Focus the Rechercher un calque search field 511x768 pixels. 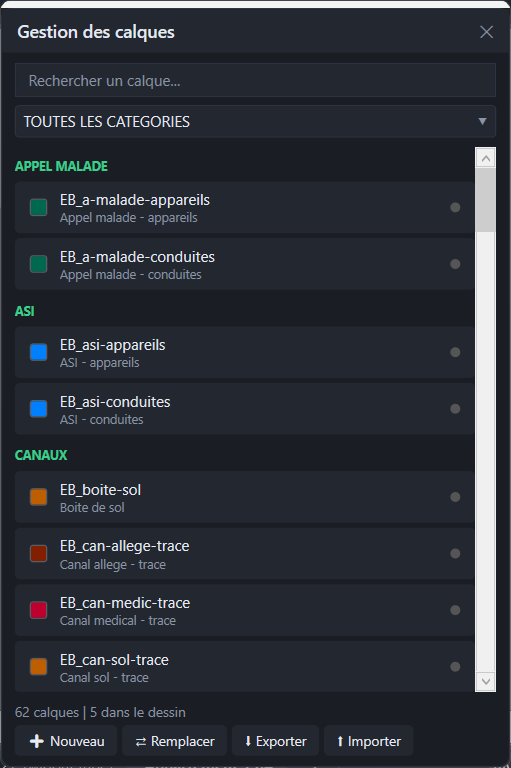pyautogui.click(x=255, y=80)
